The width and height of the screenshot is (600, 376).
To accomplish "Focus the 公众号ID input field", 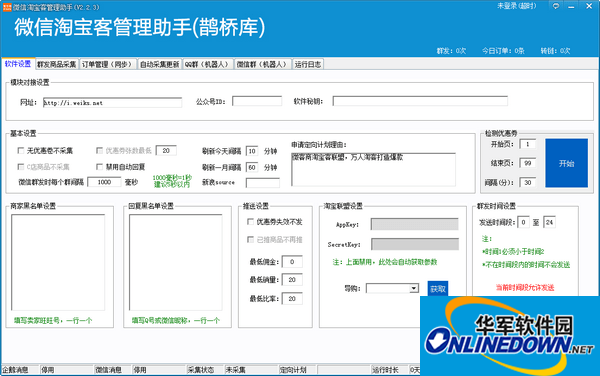I will pyautogui.click(x=257, y=101).
